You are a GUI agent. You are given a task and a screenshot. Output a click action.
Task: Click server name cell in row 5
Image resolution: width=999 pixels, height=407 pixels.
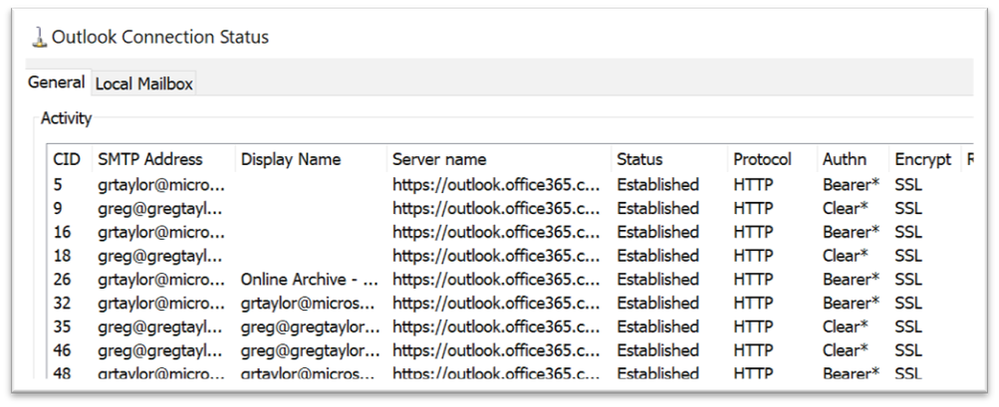(496, 185)
